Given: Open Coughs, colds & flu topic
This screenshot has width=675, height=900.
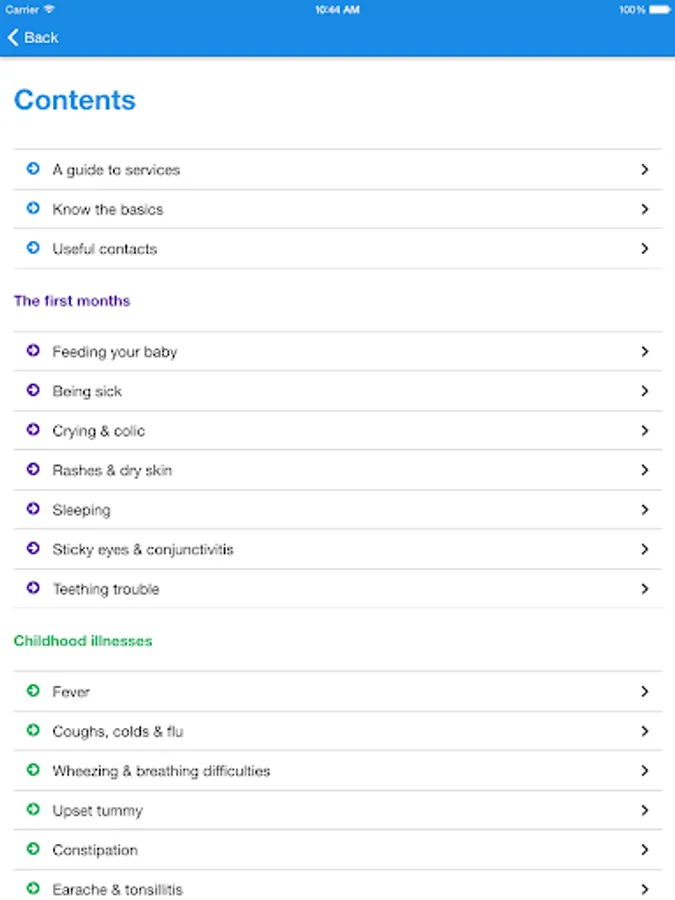Looking at the screenshot, I should point(118,732).
